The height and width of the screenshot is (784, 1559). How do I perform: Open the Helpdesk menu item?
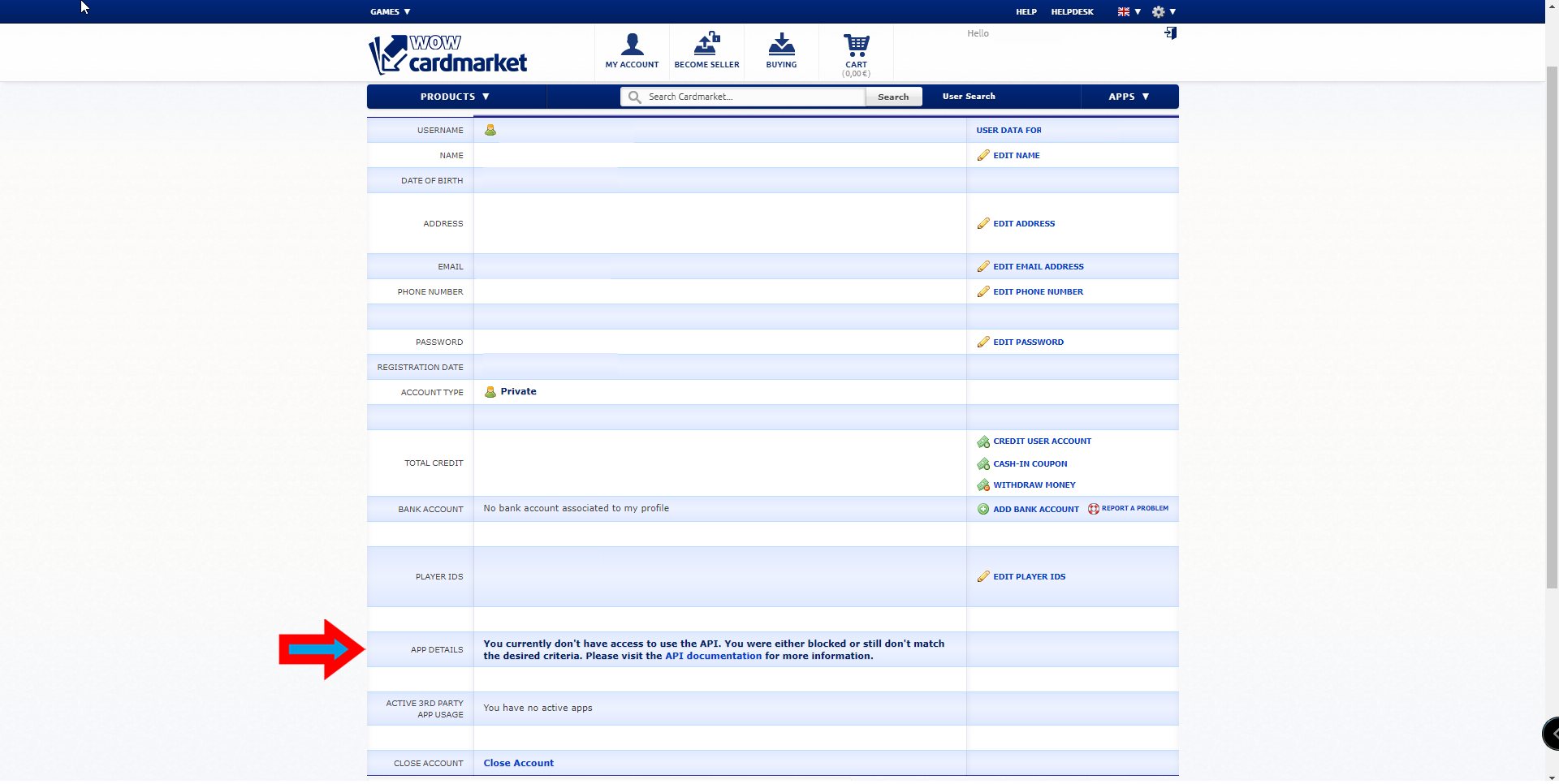click(x=1072, y=11)
